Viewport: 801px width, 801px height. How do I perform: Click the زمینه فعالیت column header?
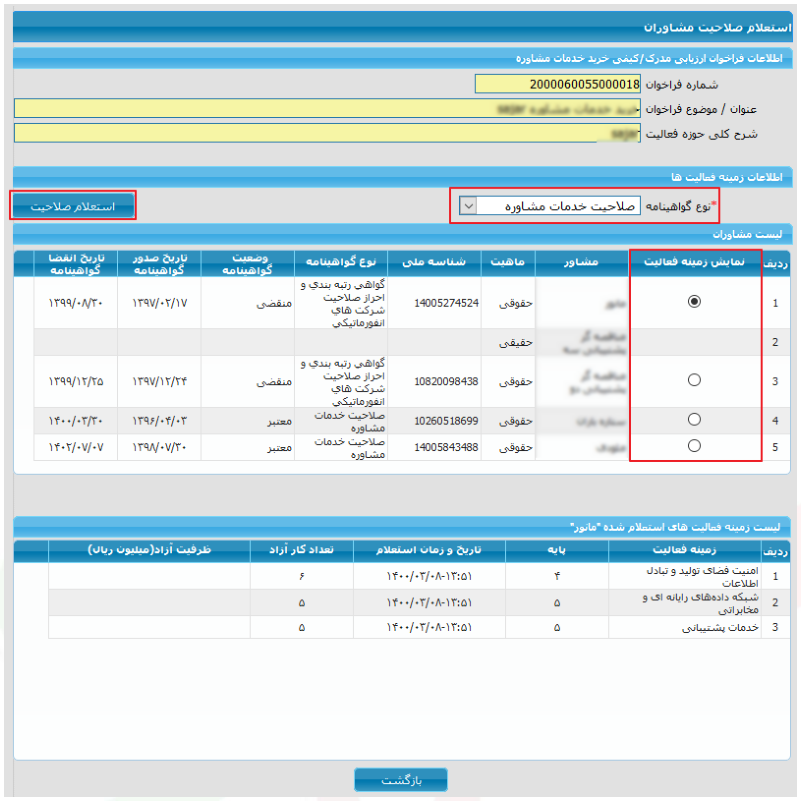coord(685,550)
